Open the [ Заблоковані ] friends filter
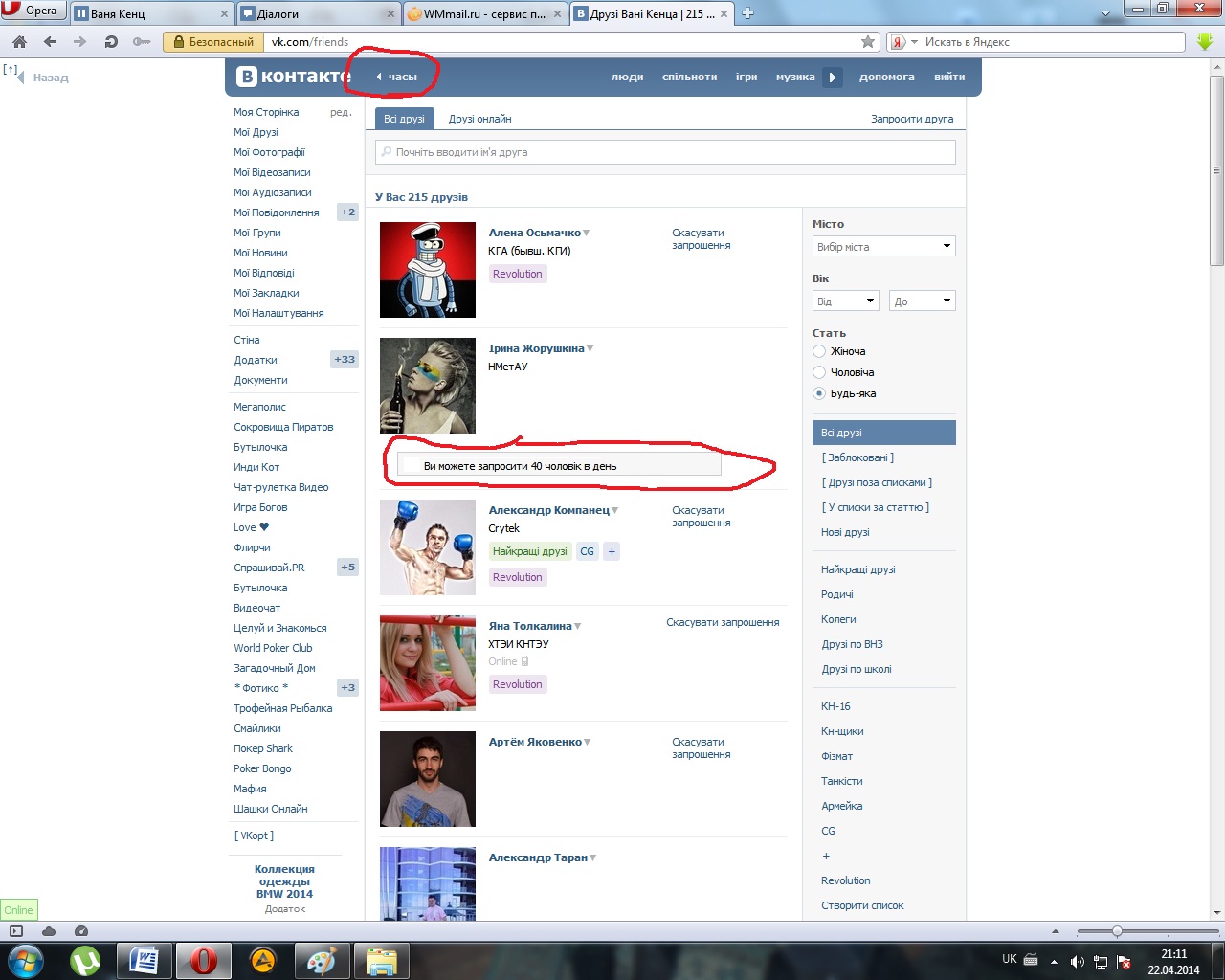 [857, 457]
